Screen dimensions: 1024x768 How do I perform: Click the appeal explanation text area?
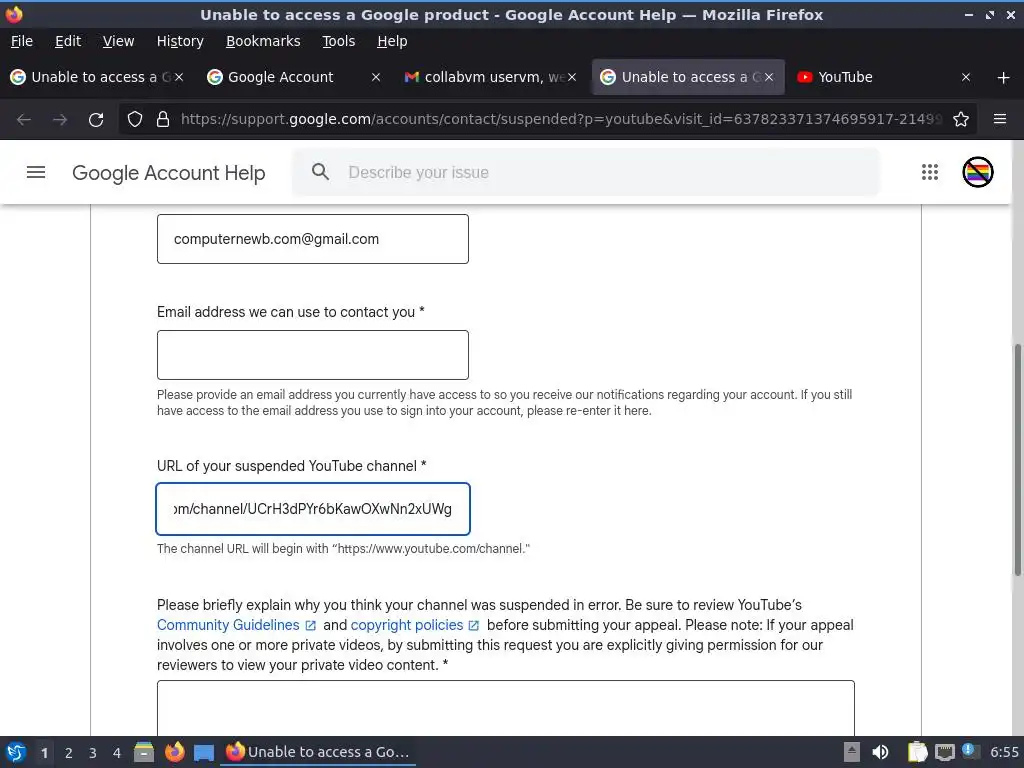coord(505,708)
